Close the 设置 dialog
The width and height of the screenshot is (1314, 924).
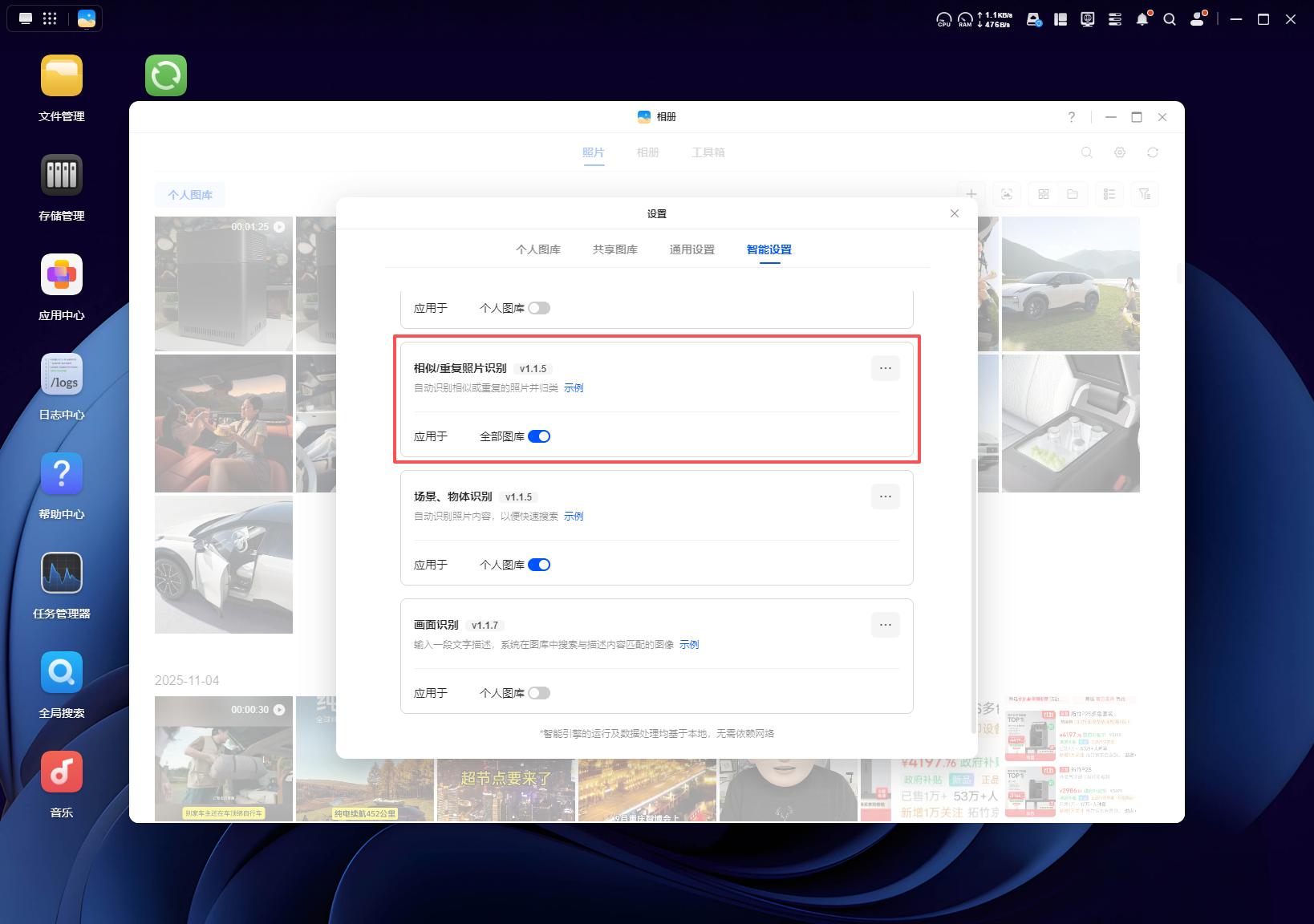(955, 213)
